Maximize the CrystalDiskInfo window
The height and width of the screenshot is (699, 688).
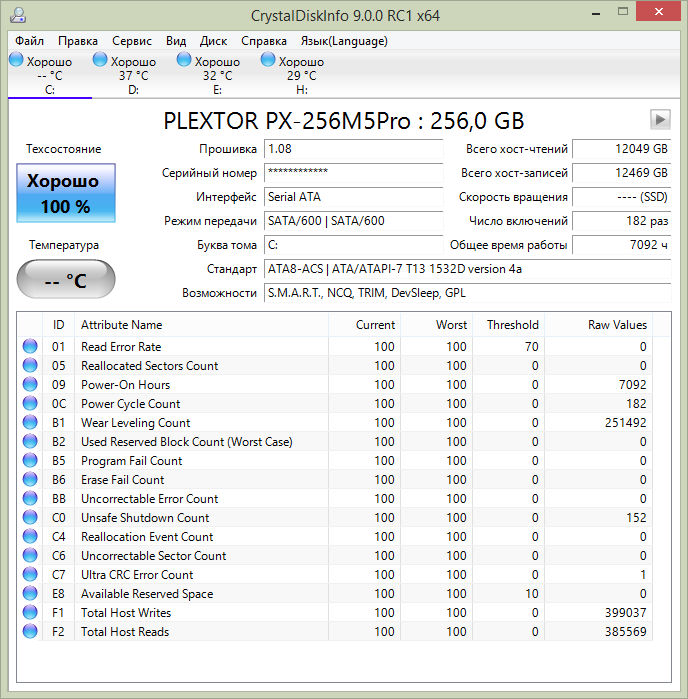pos(623,12)
